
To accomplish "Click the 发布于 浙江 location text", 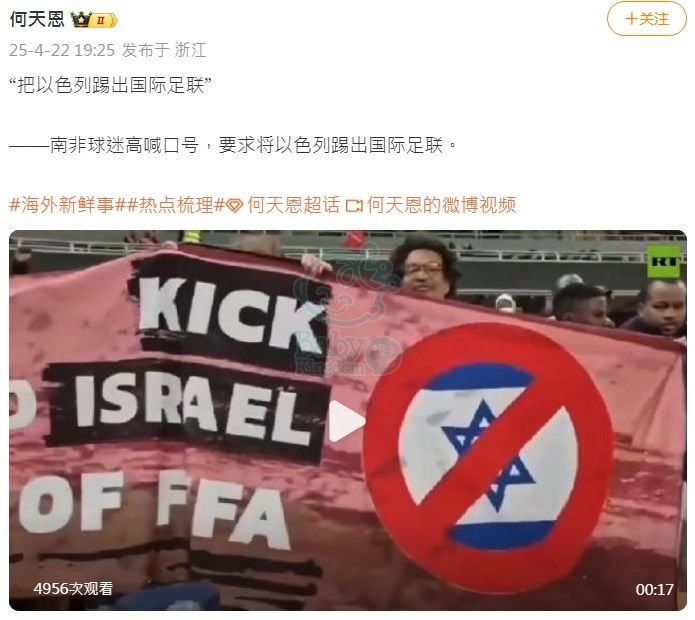I will click(164, 50).
